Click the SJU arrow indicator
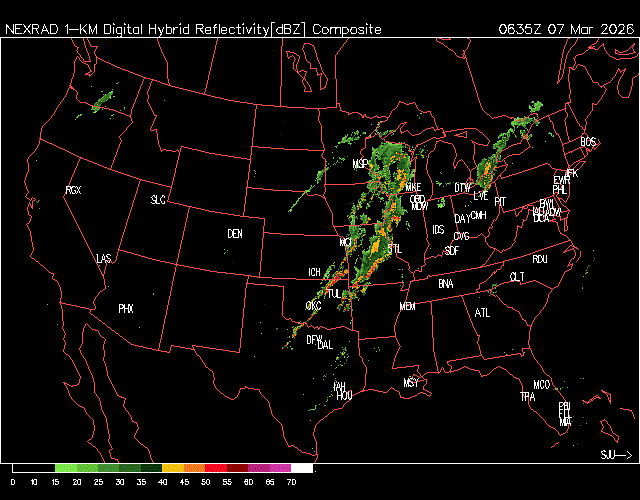Viewport: 640px width, 500px height. tap(616, 455)
